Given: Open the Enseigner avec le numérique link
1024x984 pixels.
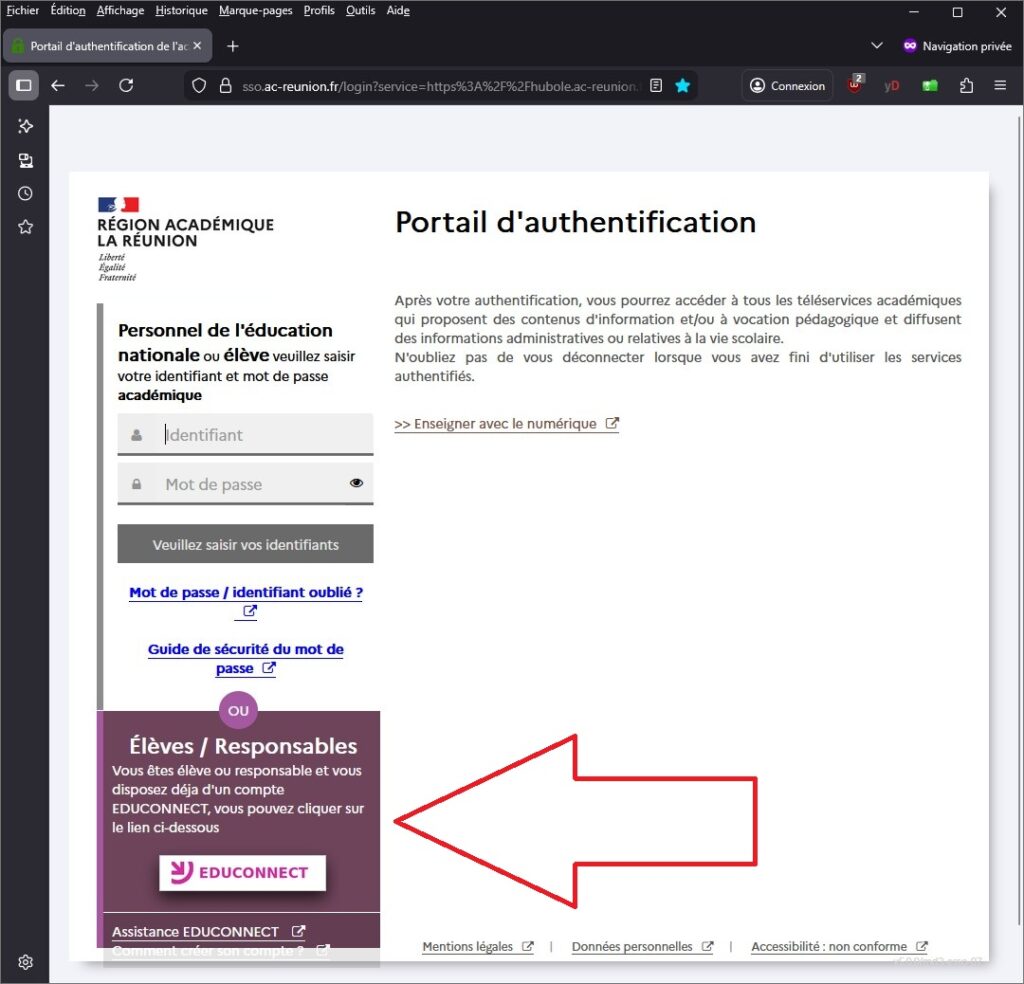Looking at the screenshot, I should click(x=496, y=424).
